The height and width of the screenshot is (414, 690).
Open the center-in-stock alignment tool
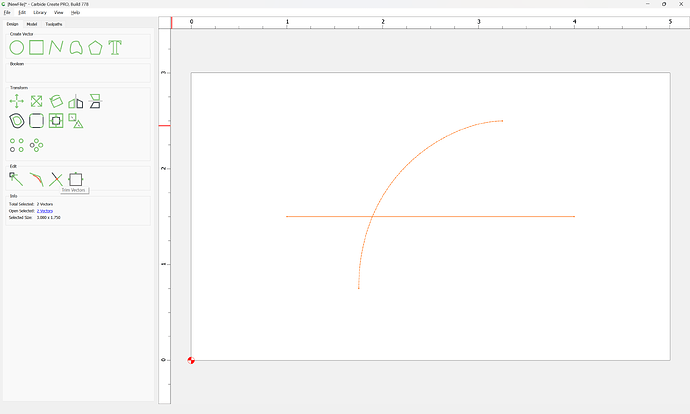click(56, 121)
